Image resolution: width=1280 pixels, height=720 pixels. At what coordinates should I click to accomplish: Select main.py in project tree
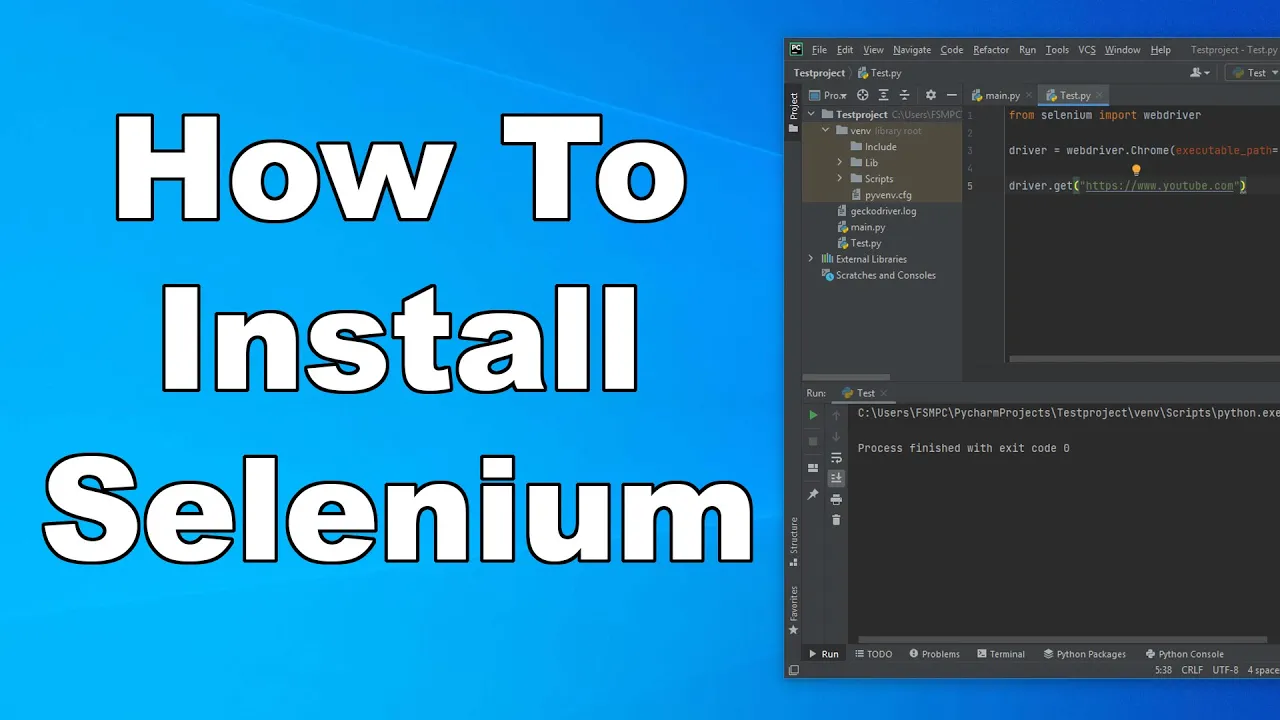click(x=860, y=227)
